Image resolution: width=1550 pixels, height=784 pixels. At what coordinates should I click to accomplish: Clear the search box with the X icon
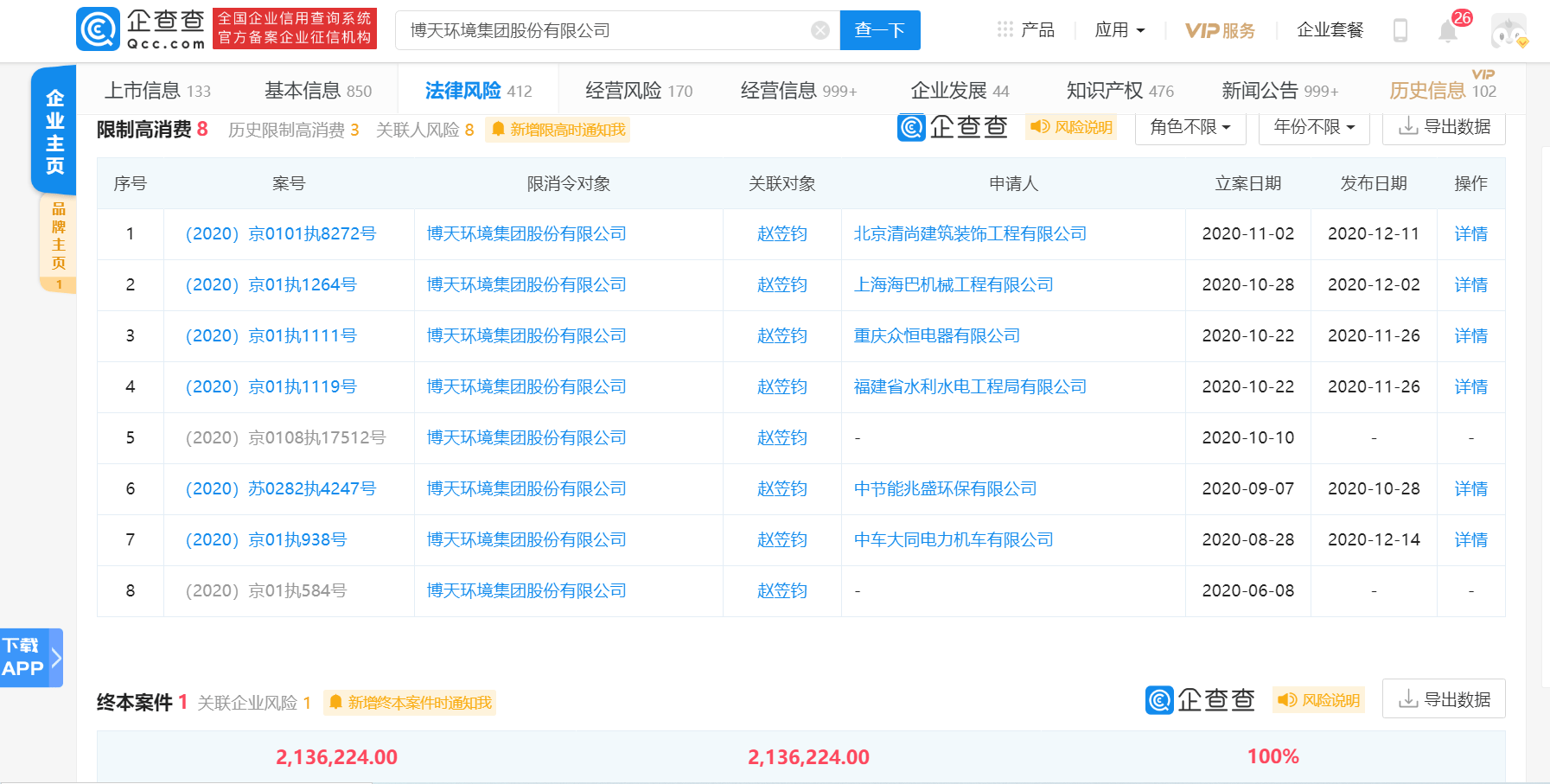click(820, 31)
